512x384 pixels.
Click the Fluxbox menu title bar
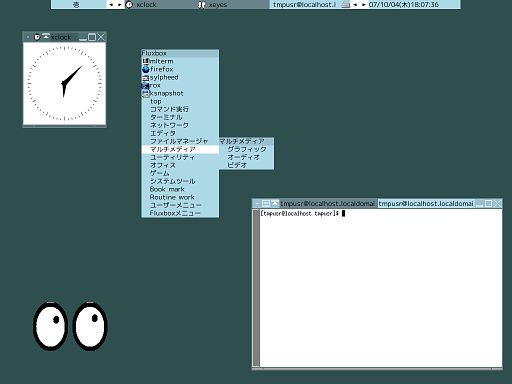point(180,53)
